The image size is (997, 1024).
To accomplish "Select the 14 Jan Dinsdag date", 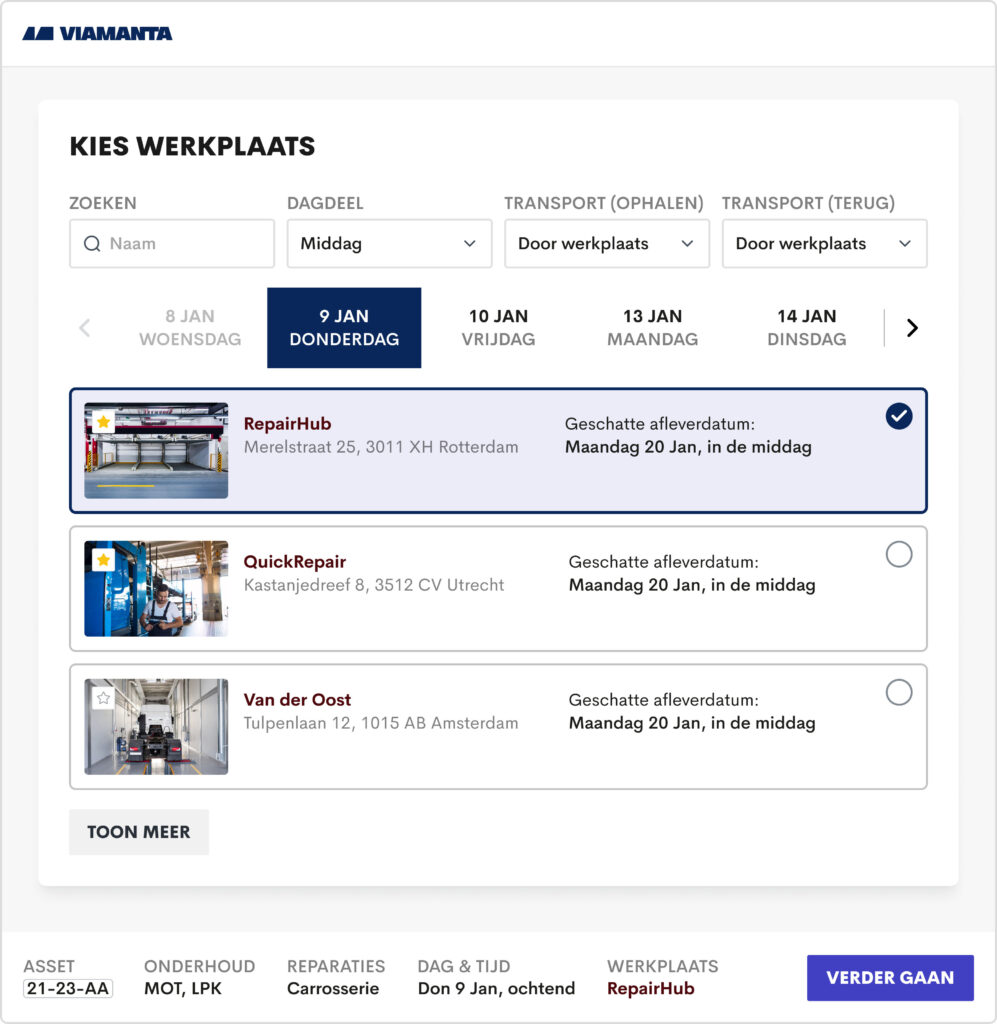I will coord(806,328).
